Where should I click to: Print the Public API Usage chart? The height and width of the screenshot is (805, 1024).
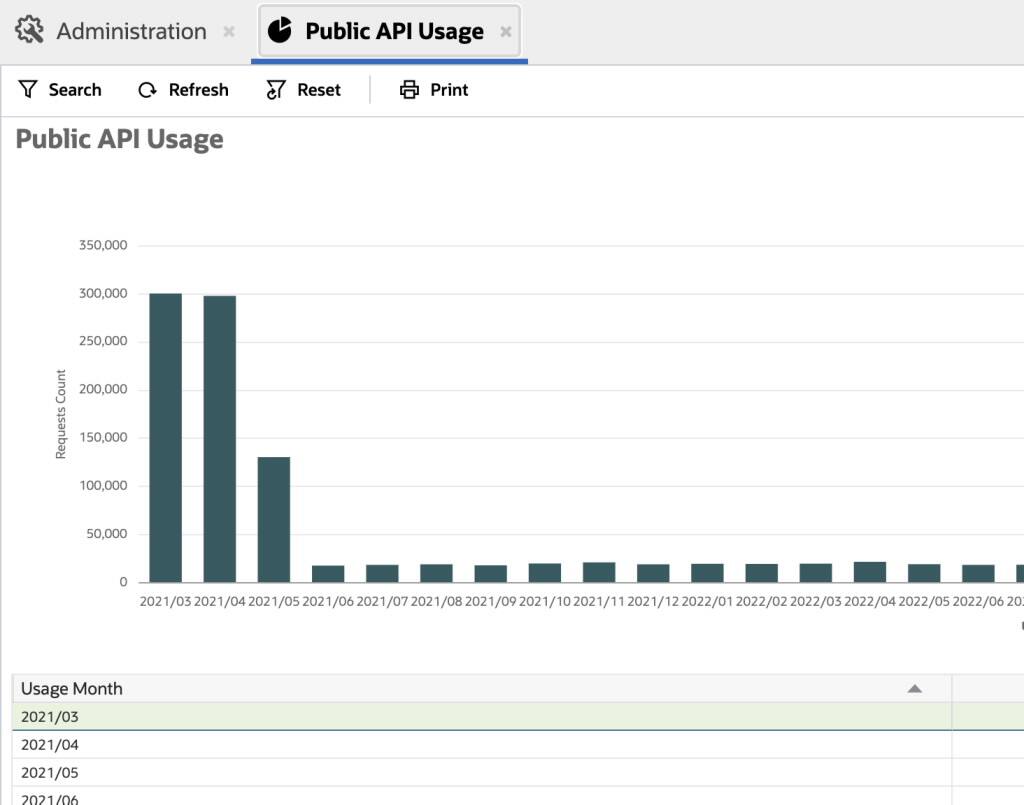(x=434, y=90)
